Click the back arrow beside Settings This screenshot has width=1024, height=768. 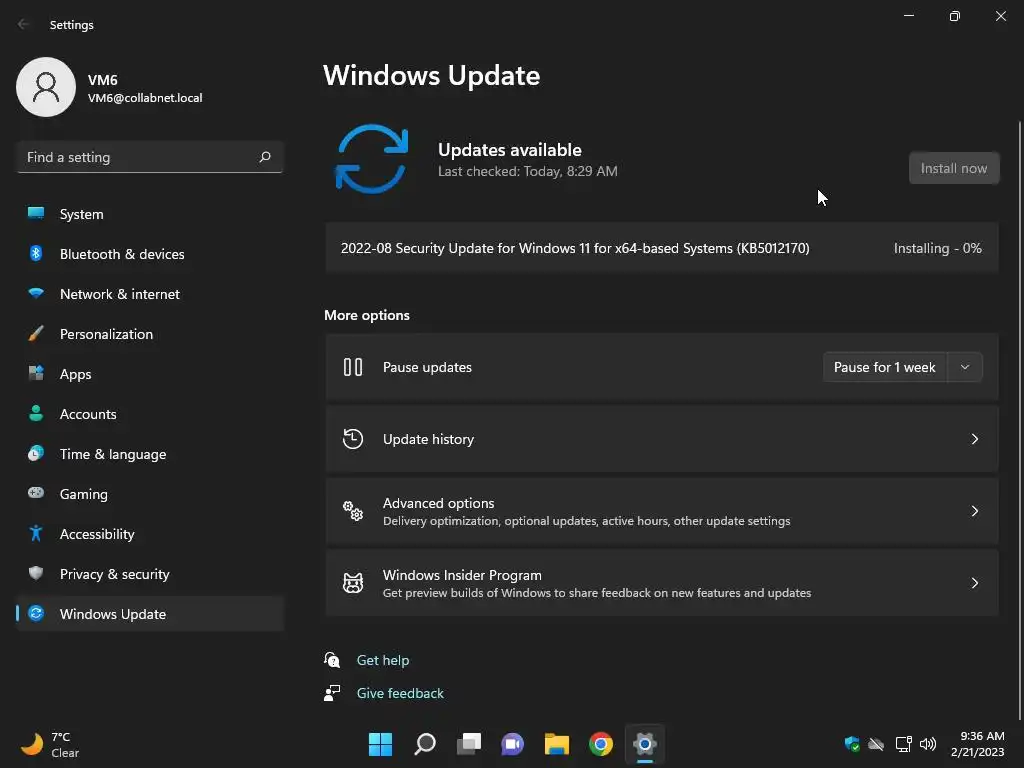tap(24, 24)
